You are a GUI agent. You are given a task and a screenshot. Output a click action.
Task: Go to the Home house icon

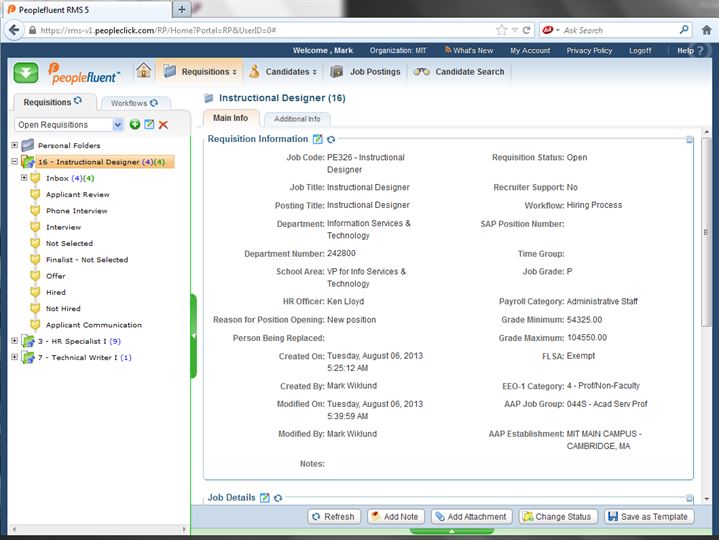pos(144,71)
